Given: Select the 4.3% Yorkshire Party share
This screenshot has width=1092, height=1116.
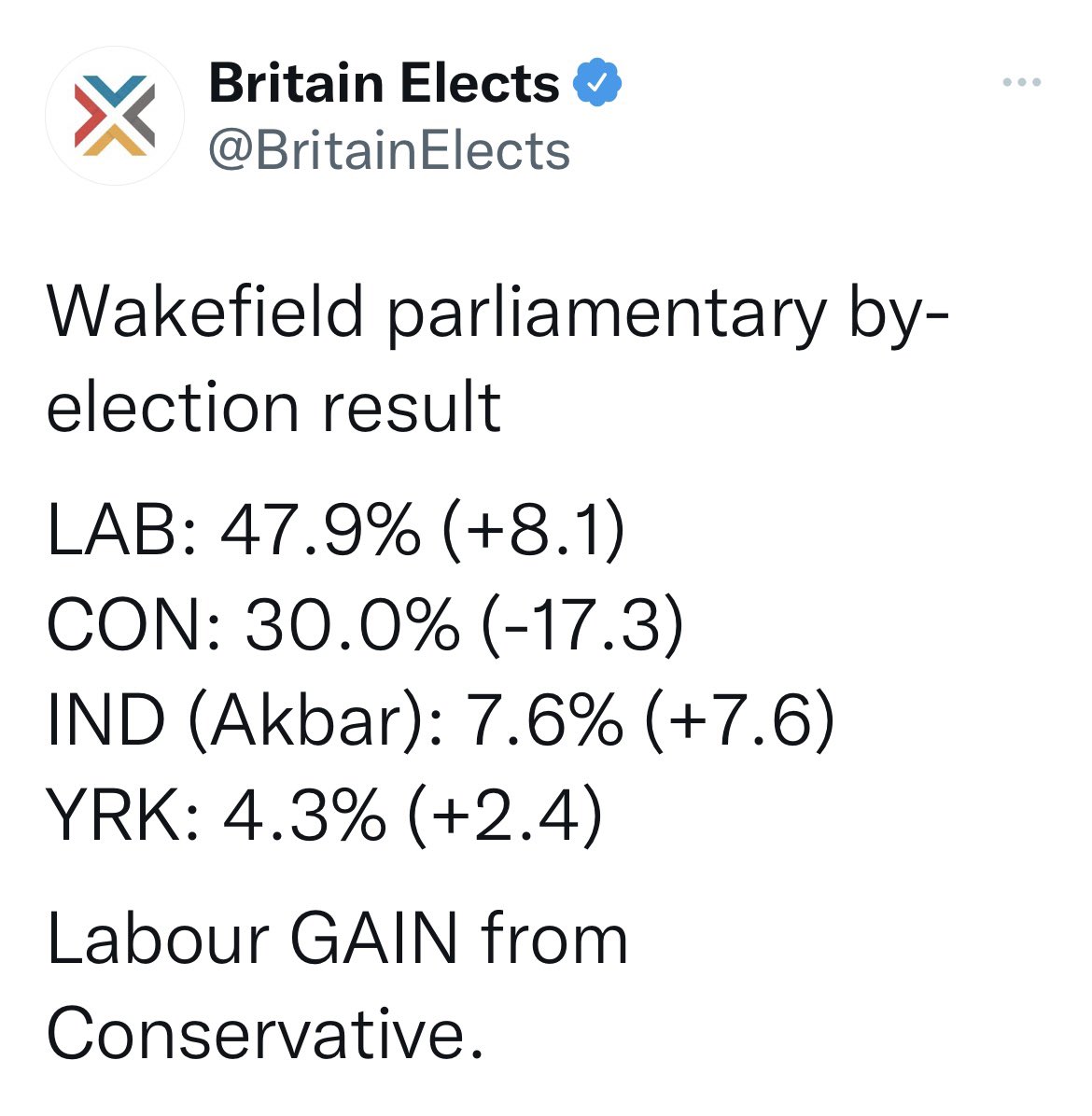Looking at the screenshot, I should (305, 815).
